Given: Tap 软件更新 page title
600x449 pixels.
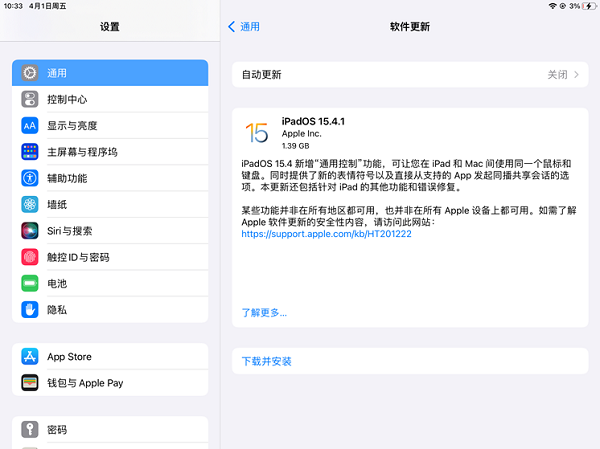Looking at the screenshot, I should (410, 26).
